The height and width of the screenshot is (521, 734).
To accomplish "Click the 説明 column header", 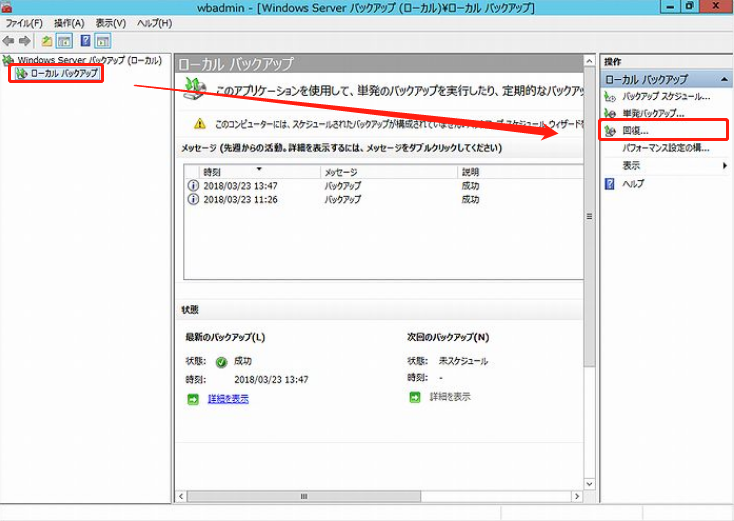I will 520,172.
